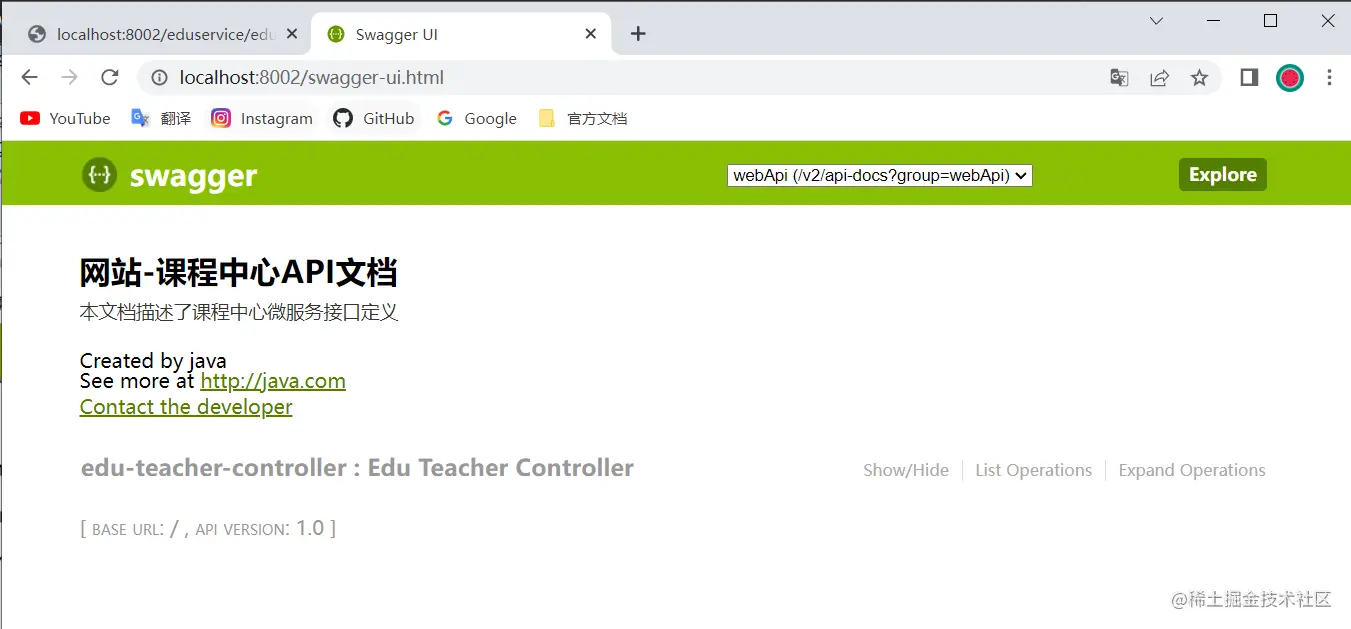
Task: Open the 翻译 bookmark
Action: (161, 118)
